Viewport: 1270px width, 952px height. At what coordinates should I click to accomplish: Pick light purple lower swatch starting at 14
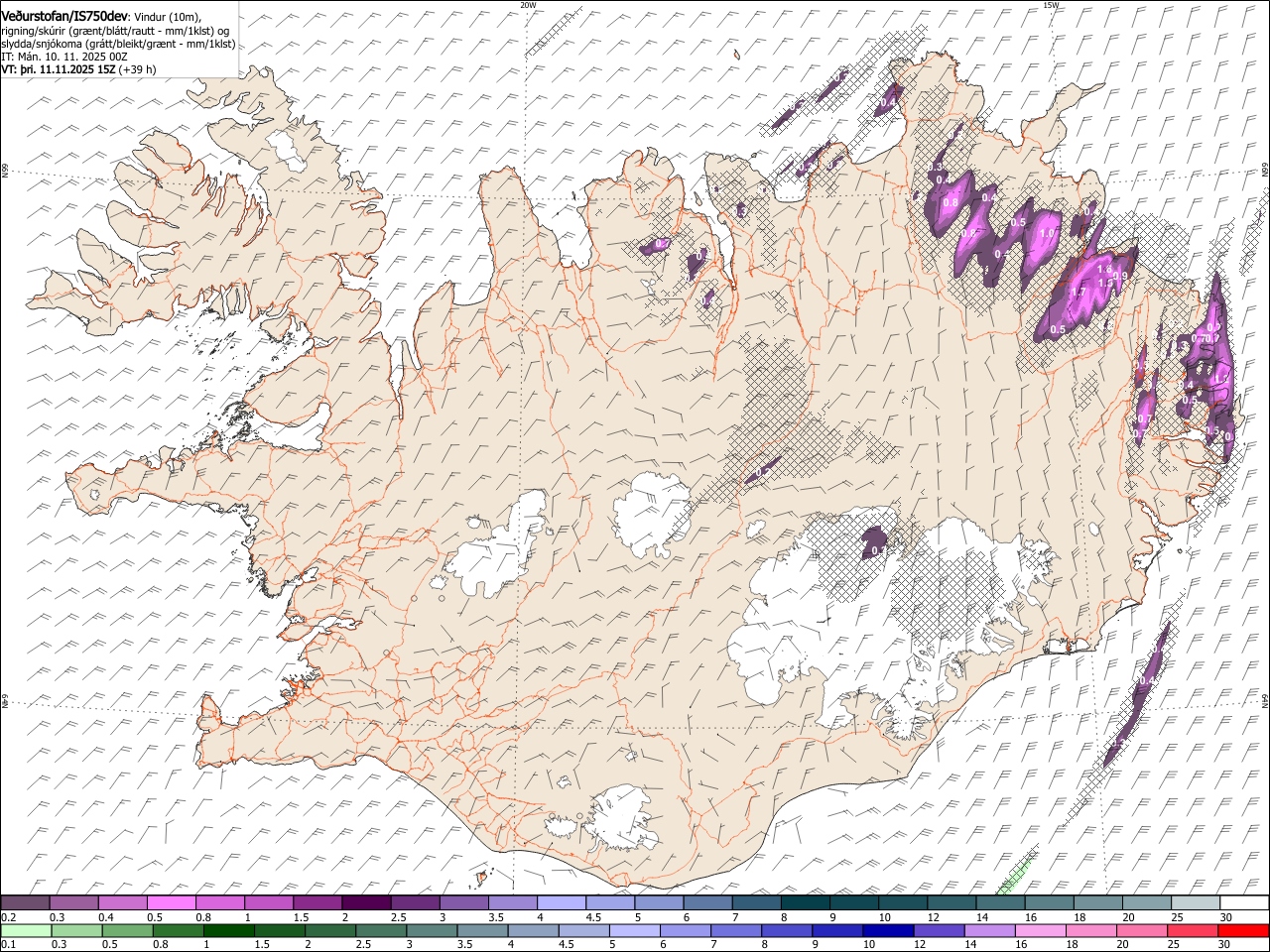(988, 930)
